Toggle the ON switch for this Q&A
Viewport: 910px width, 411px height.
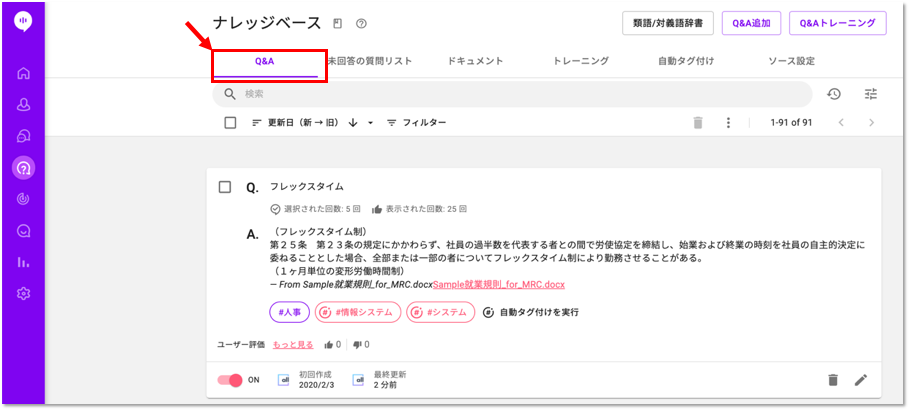click(230, 380)
